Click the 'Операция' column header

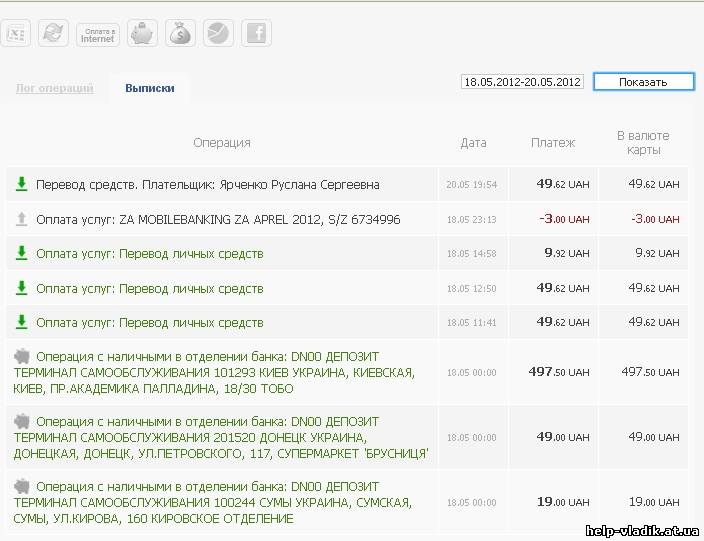pyautogui.click(x=222, y=143)
